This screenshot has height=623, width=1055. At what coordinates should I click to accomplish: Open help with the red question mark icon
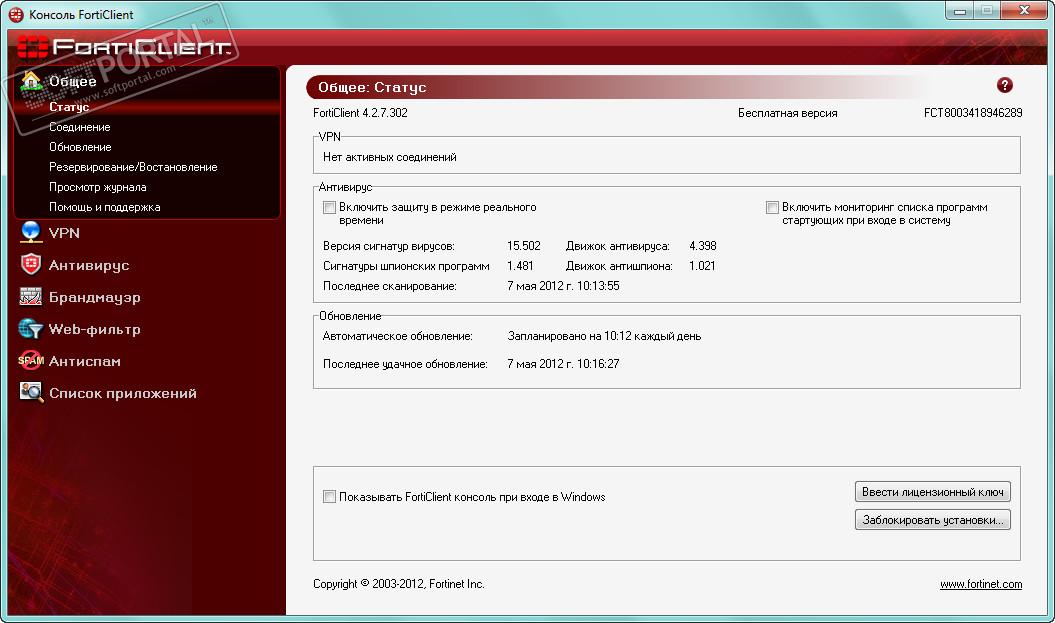coord(1005,85)
